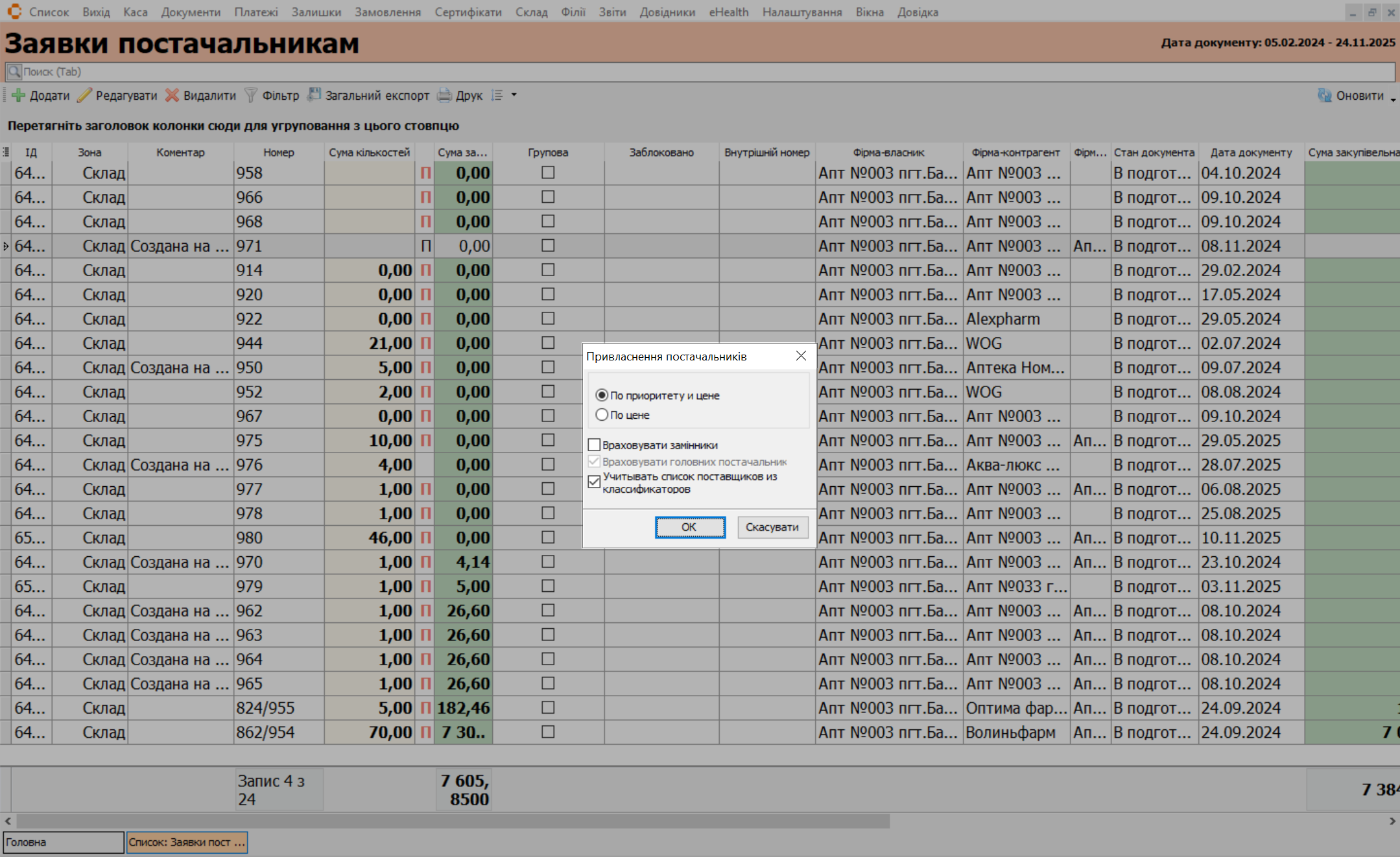Uncheck Учитывать список поставщиков checkbox
The height and width of the screenshot is (857, 1400).
point(594,482)
